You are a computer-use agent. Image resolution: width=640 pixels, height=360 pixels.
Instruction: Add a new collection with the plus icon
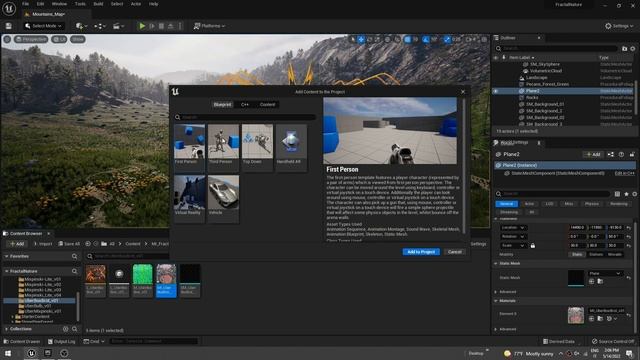pos(65,329)
